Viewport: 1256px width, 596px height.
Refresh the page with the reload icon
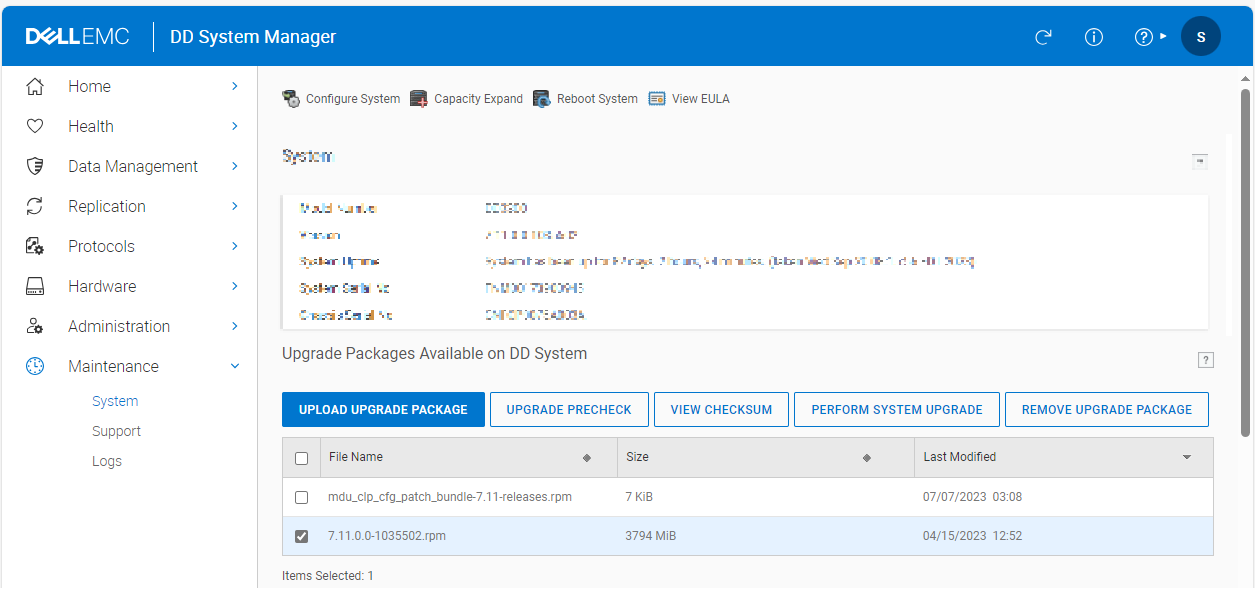tap(1043, 36)
